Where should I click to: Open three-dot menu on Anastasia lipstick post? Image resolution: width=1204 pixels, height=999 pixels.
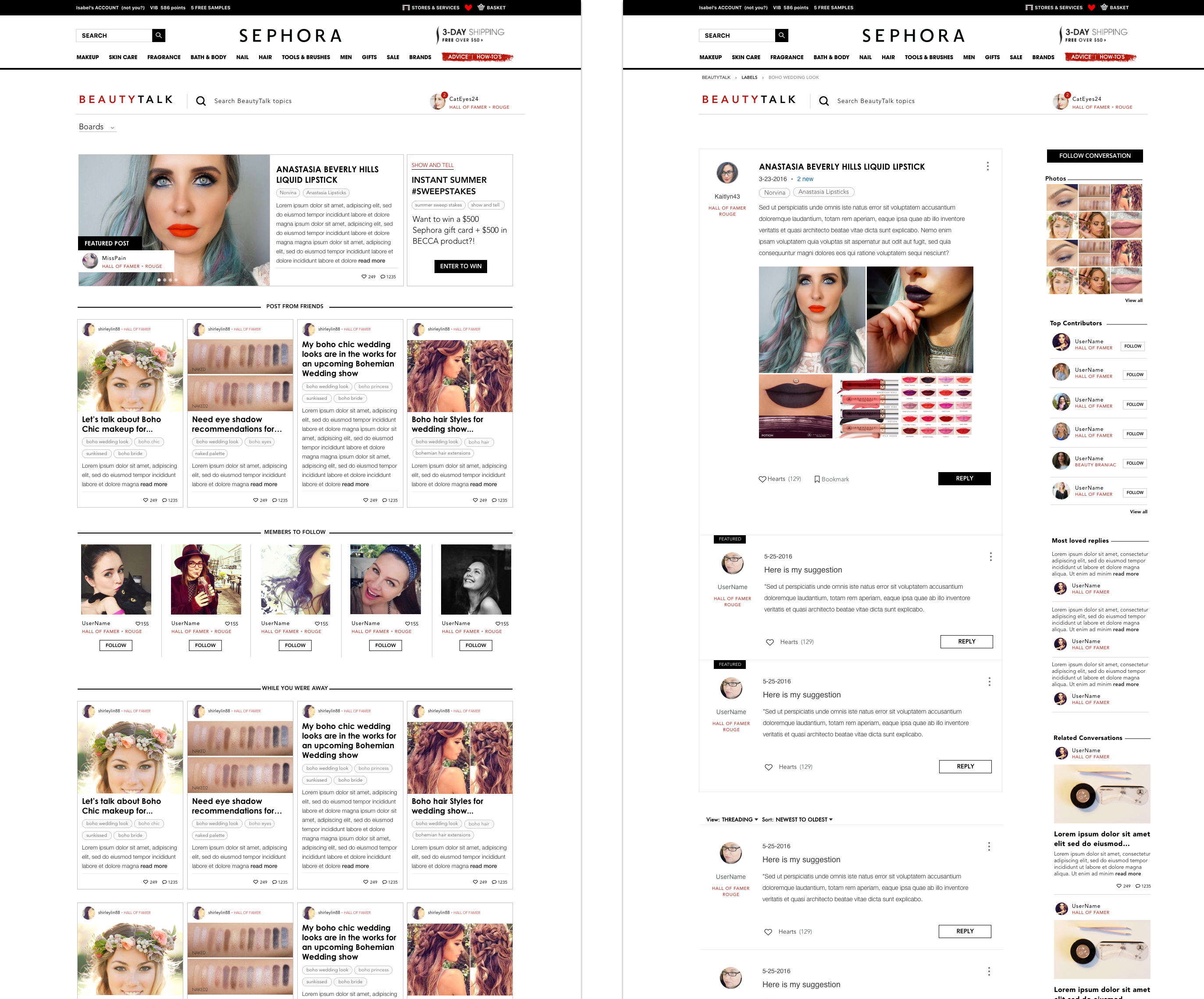click(x=987, y=166)
